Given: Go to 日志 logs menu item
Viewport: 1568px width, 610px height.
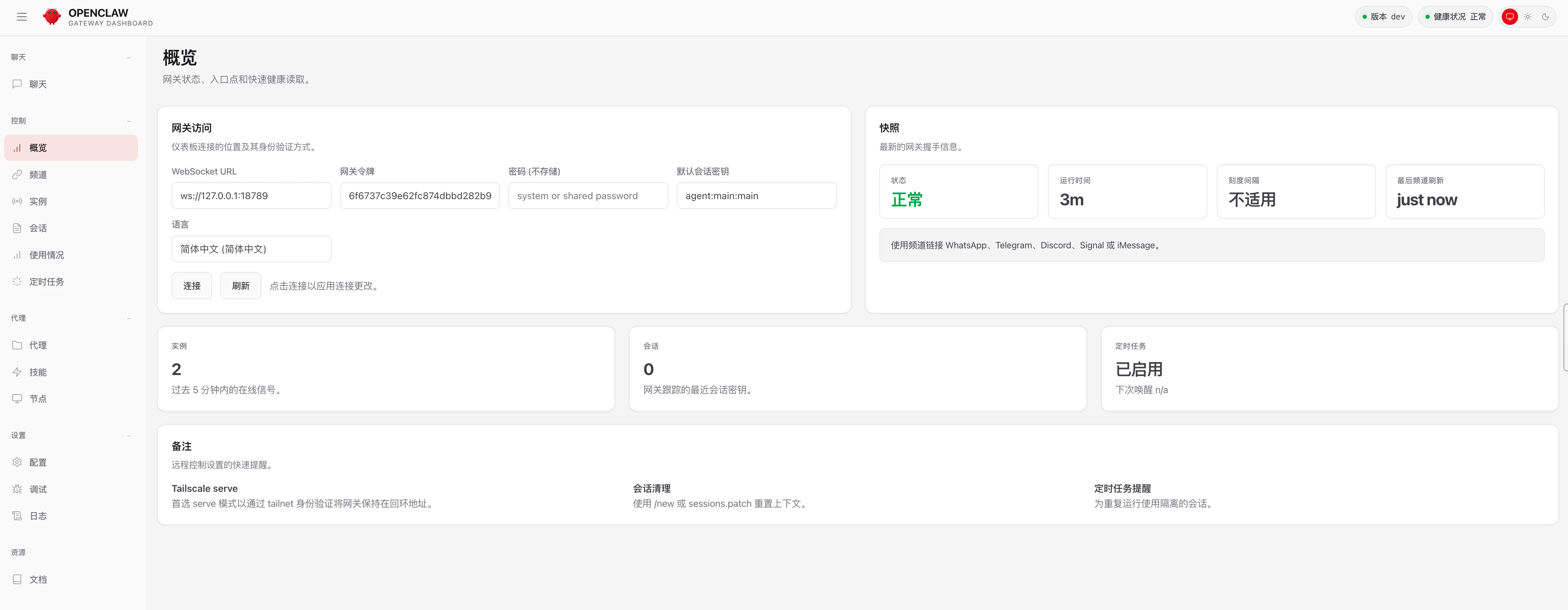Looking at the screenshot, I should pos(38,516).
